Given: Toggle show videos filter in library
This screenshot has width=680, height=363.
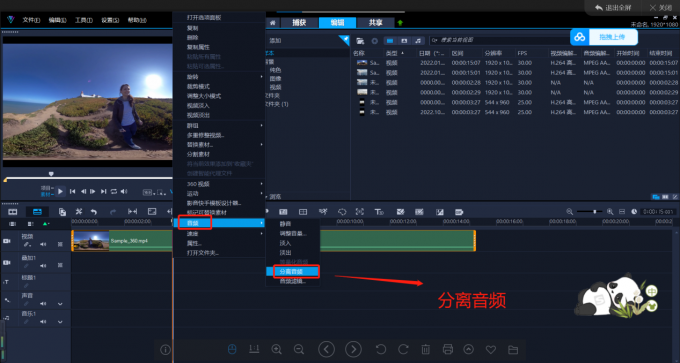Looking at the screenshot, I should tap(390, 41).
